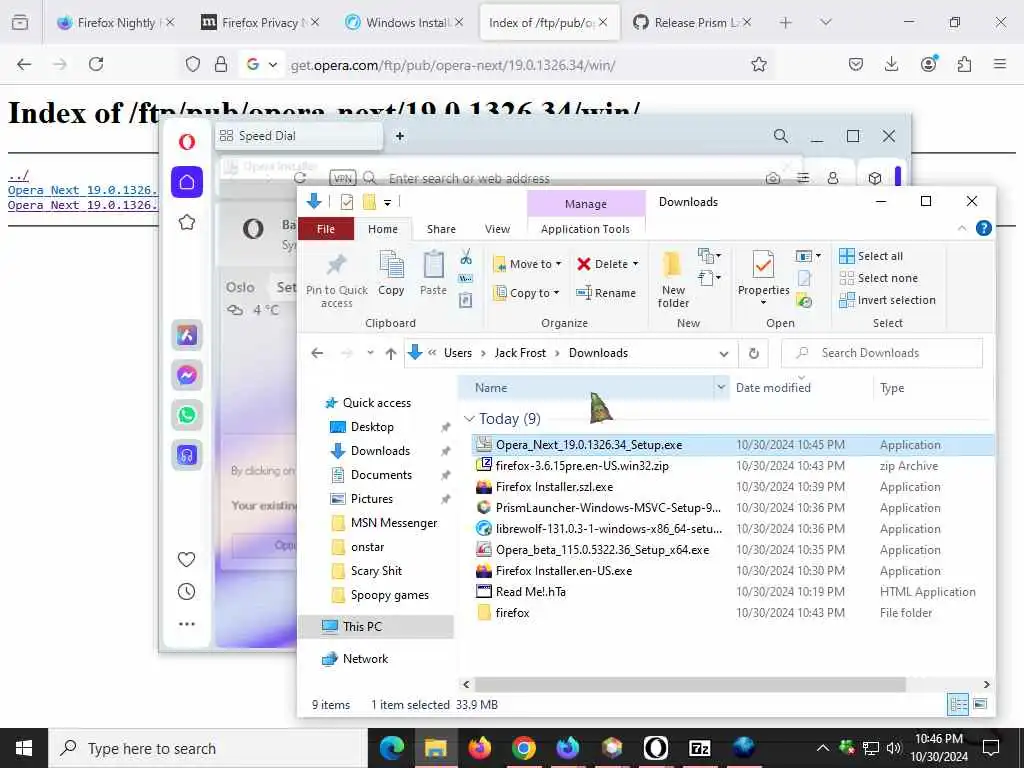Open the Delete dropdown arrow
This screenshot has height=768, width=1024.
635,264
